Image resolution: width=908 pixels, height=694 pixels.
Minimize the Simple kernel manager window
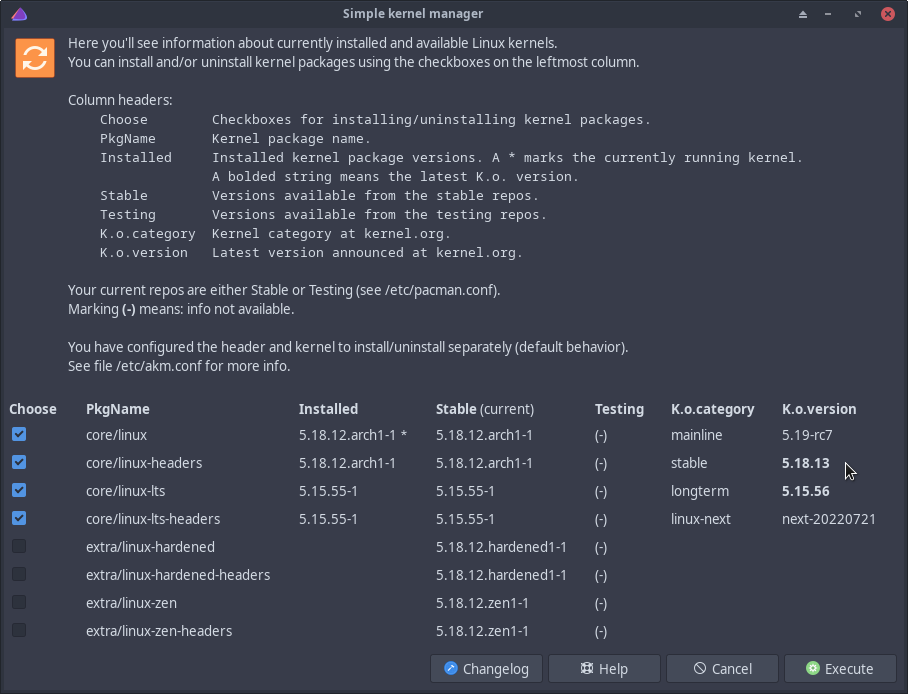pos(830,14)
